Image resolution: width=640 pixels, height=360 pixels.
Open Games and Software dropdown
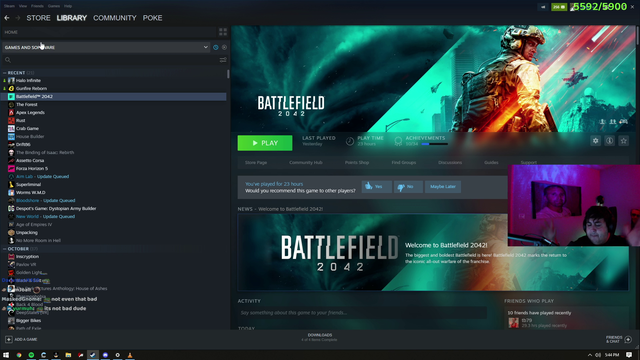(x=106, y=47)
